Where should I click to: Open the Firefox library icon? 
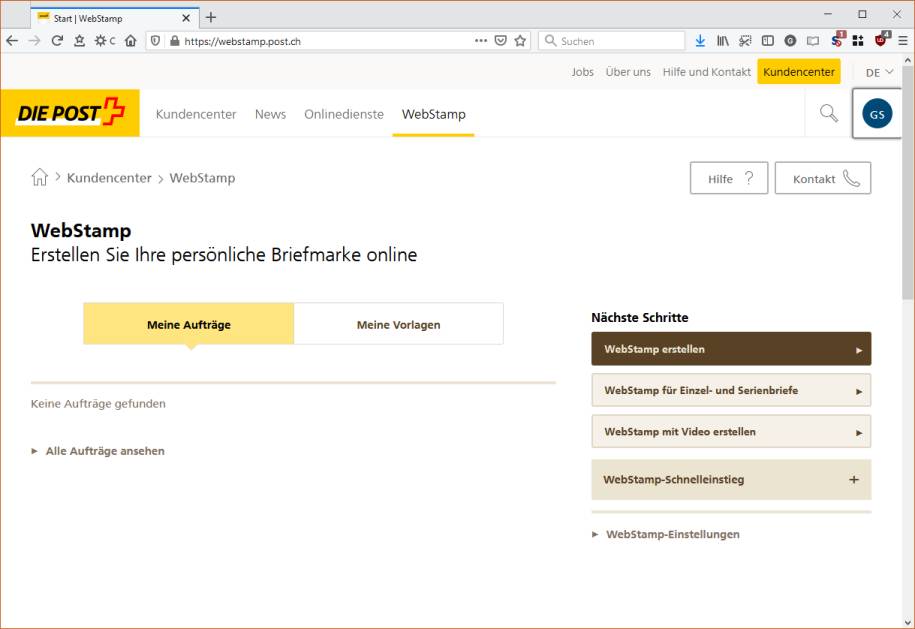click(x=724, y=40)
